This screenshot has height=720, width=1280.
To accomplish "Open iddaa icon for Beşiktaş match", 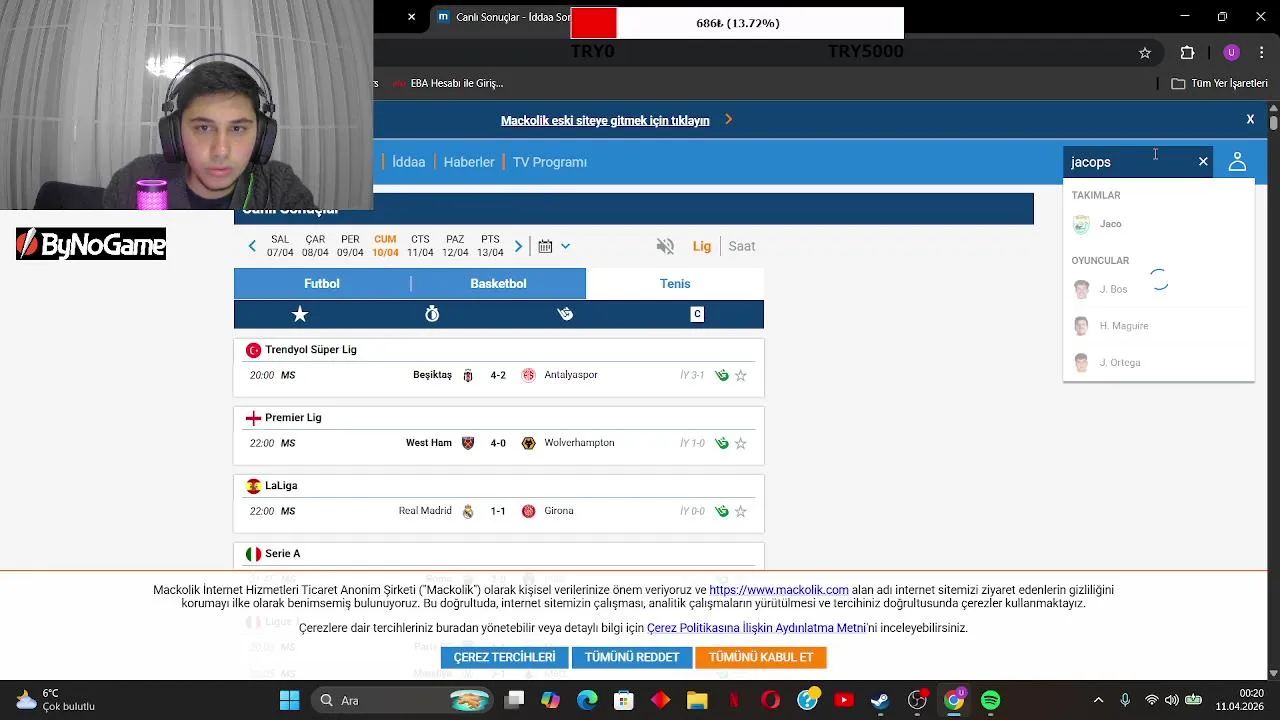I will 722,376.
